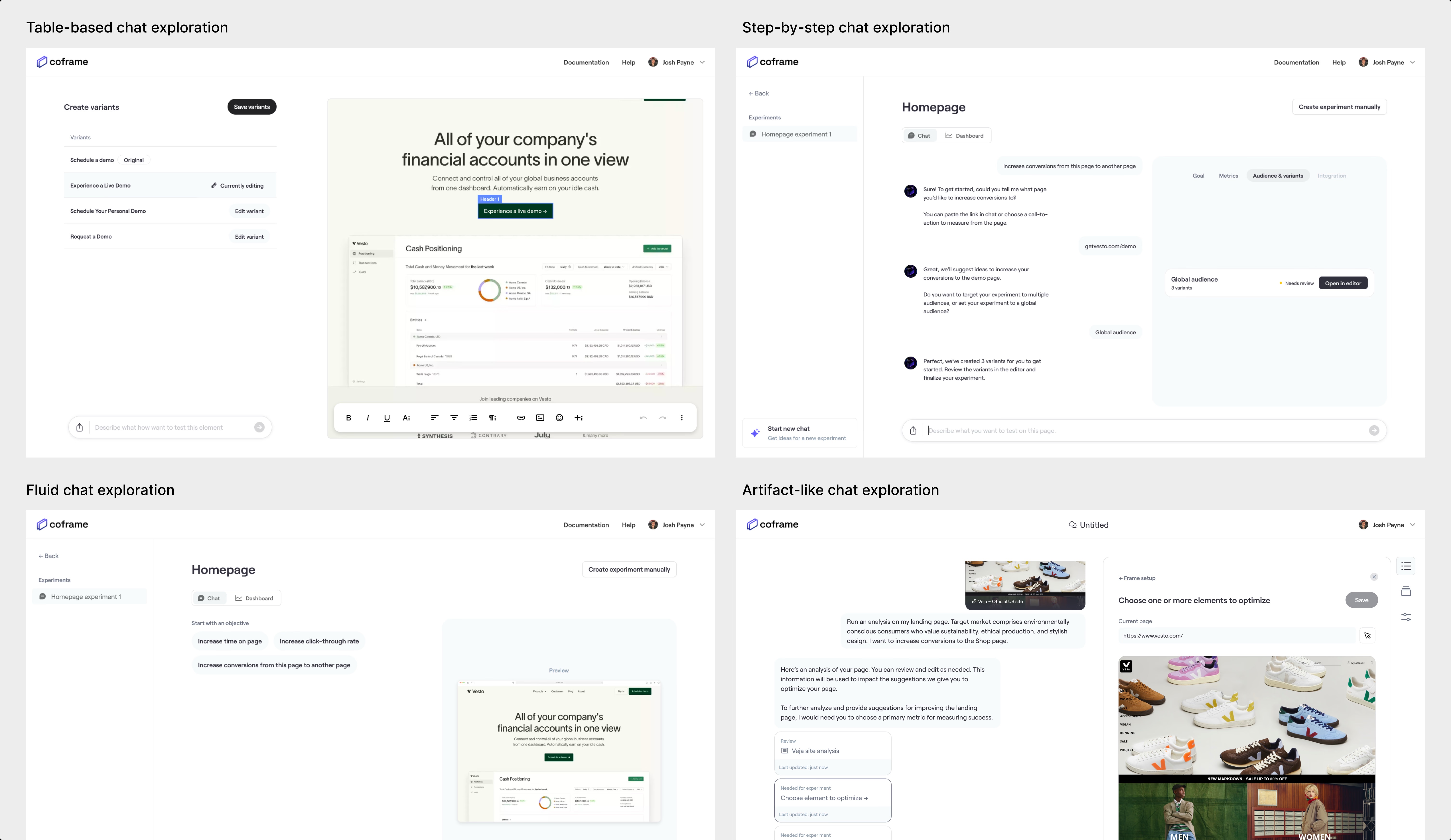
Task: Insert a link from the editor toolbar
Action: (520, 418)
